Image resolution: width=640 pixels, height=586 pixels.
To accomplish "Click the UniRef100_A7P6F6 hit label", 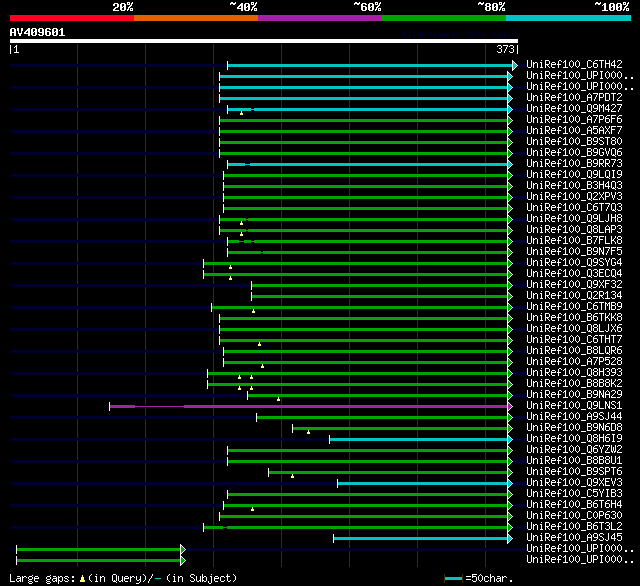I will point(574,120).
